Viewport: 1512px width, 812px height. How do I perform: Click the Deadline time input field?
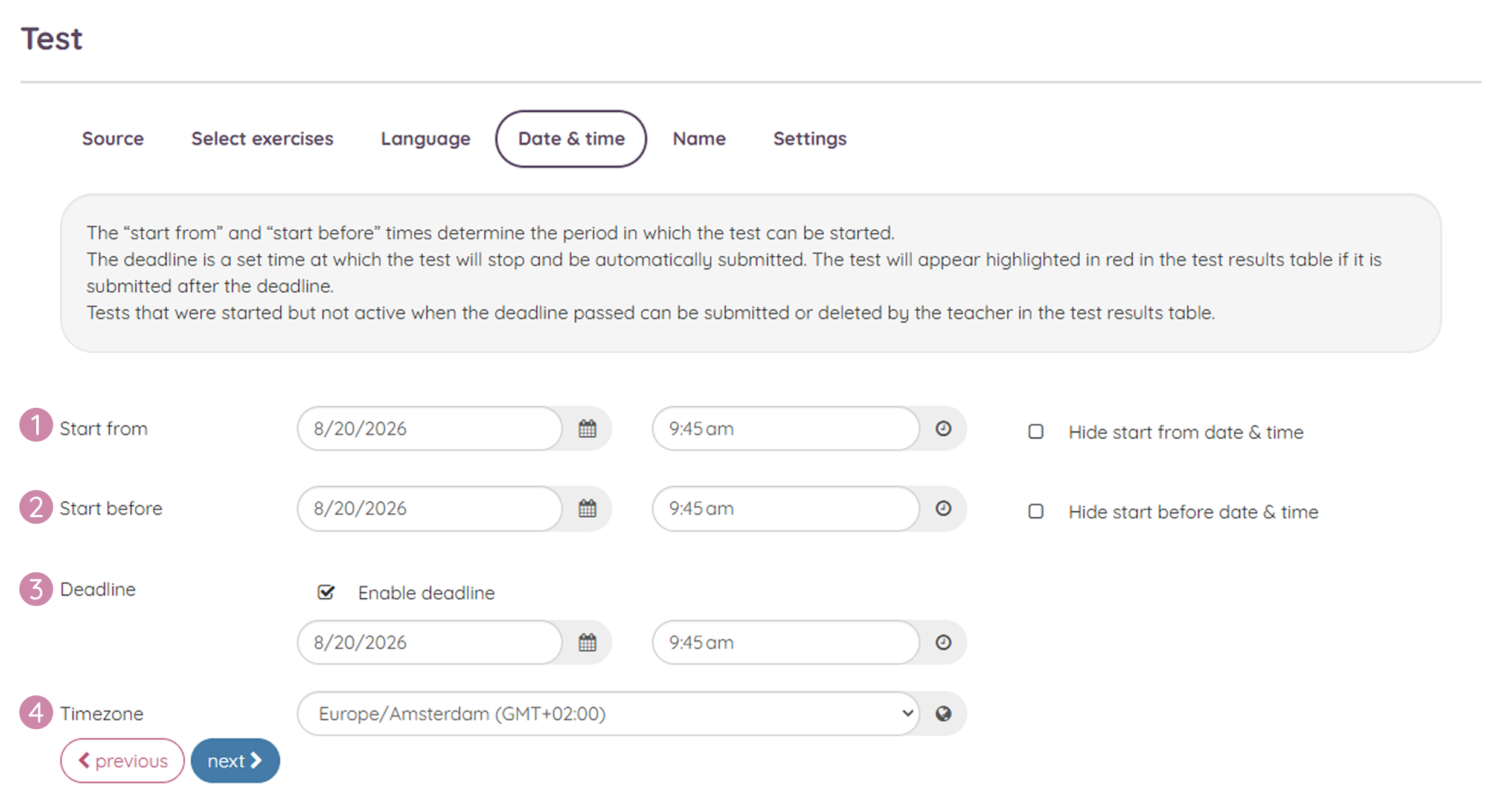tap(786, 642)
